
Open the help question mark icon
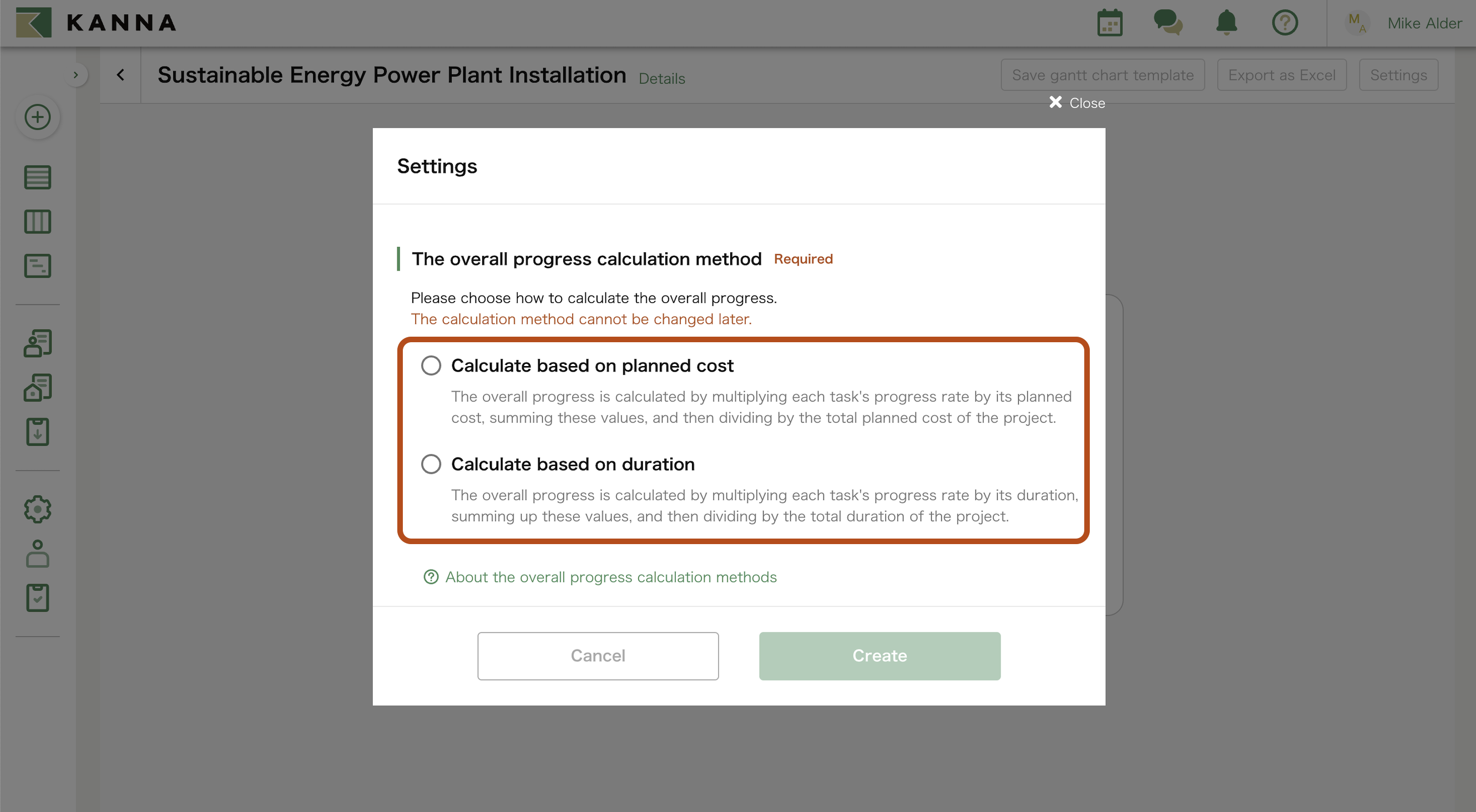click(x=1285, y=23)
